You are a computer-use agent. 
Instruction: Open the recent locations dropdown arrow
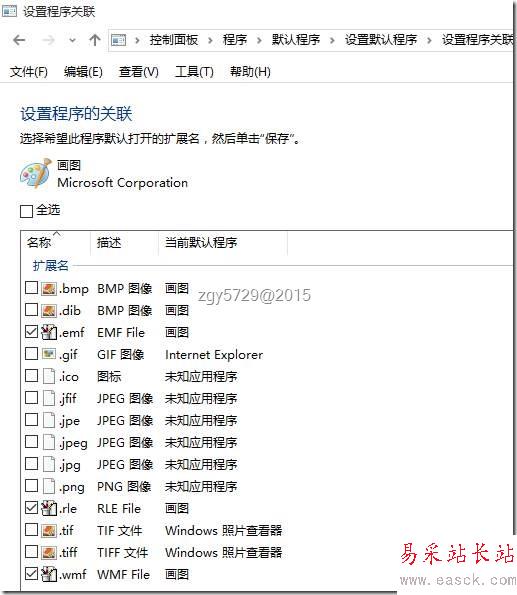(73, 40)
